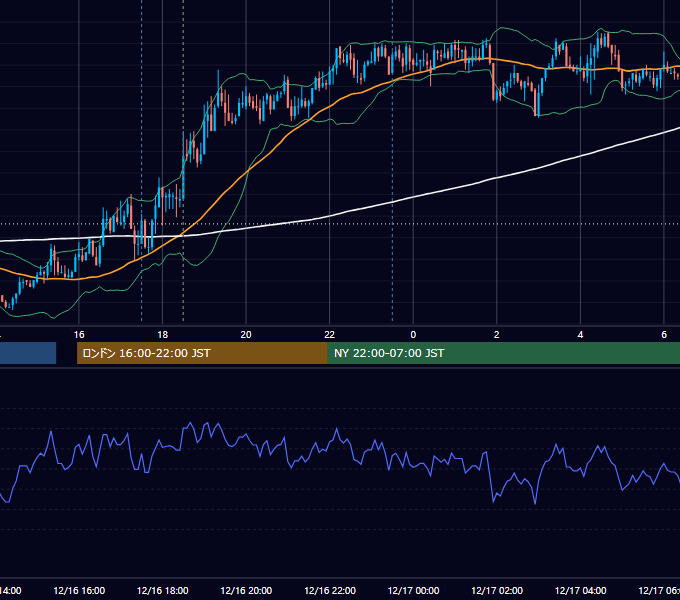Viewport: 680px width, 600px height.
Task: Click the 12/17 00:00 label on the lower time axis
Action: [413, 590]
